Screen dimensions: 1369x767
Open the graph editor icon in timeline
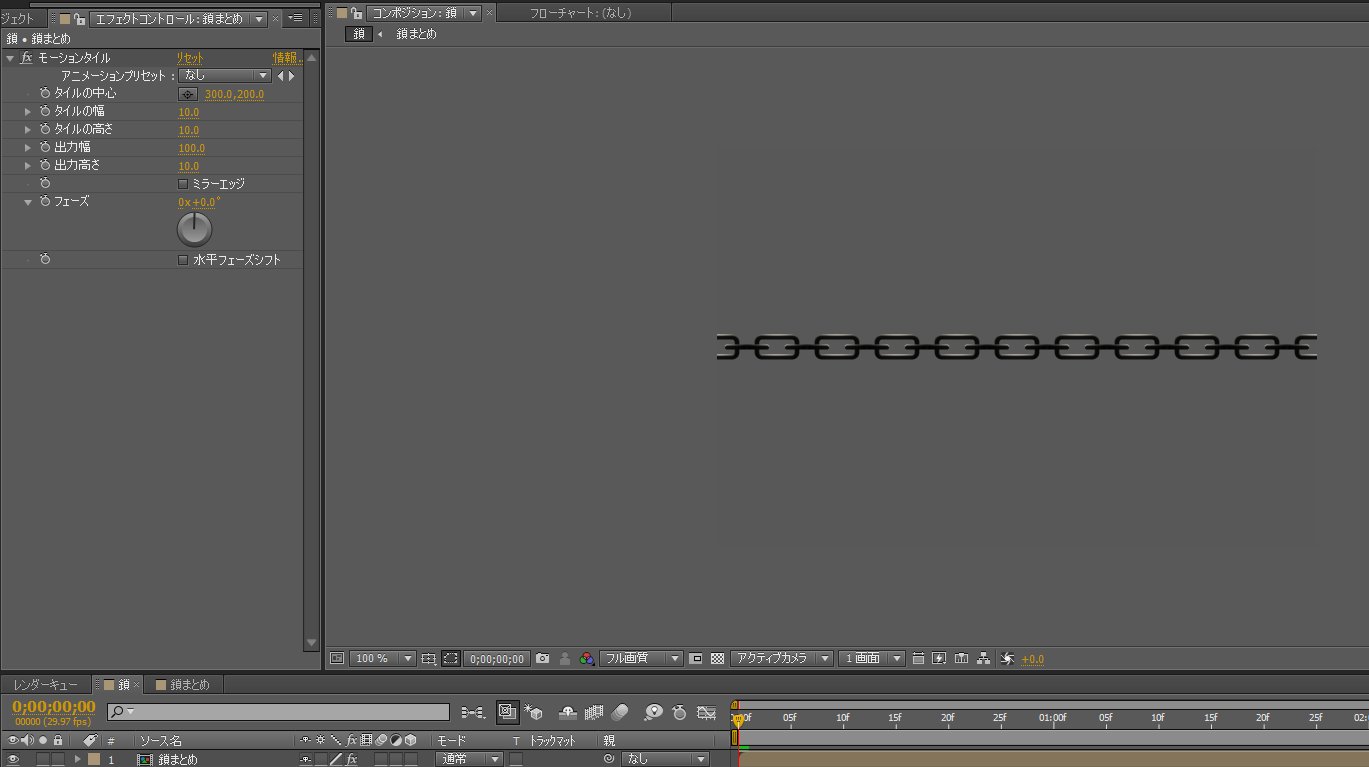tap(707, 712)
